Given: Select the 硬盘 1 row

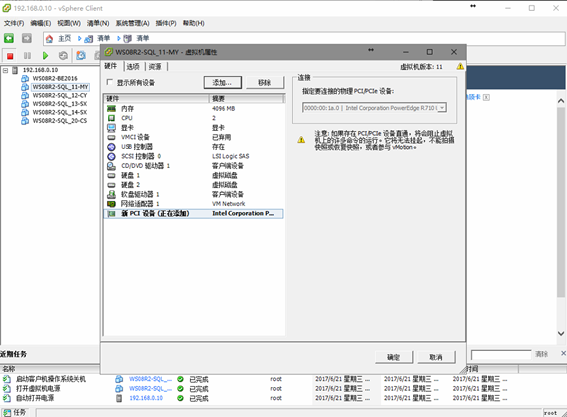Looking at the screenshot, I should tap(193, 175).
